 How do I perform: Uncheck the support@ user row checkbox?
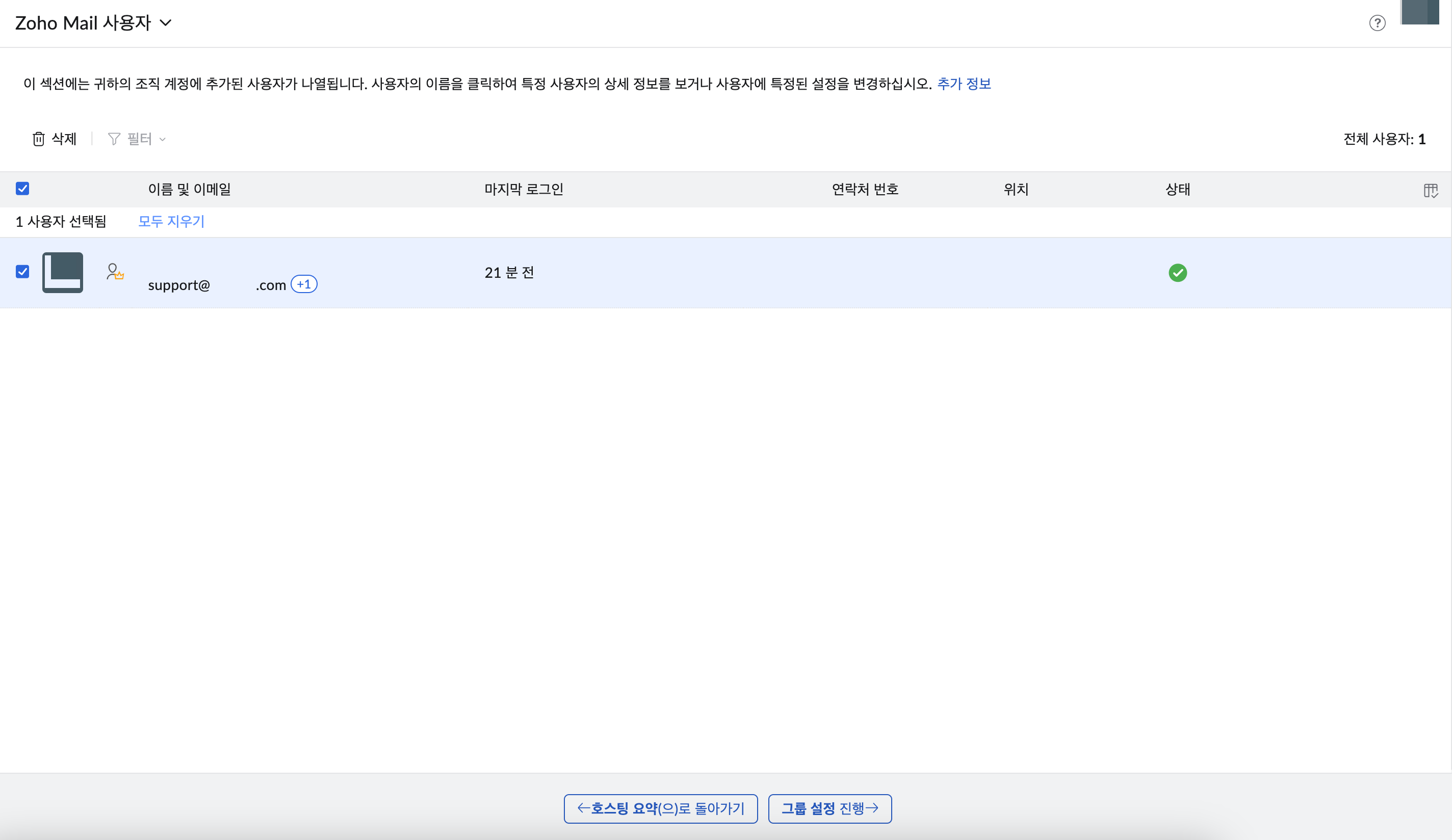(22, 271)
